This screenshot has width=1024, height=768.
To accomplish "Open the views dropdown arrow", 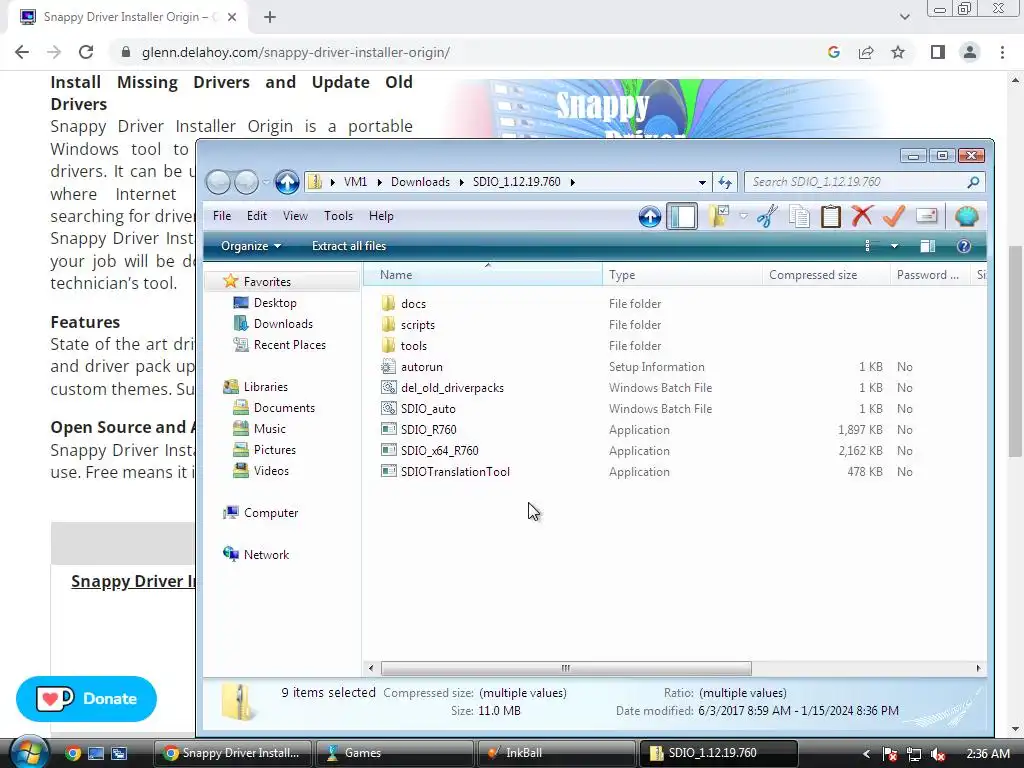I will coord(894,246).
